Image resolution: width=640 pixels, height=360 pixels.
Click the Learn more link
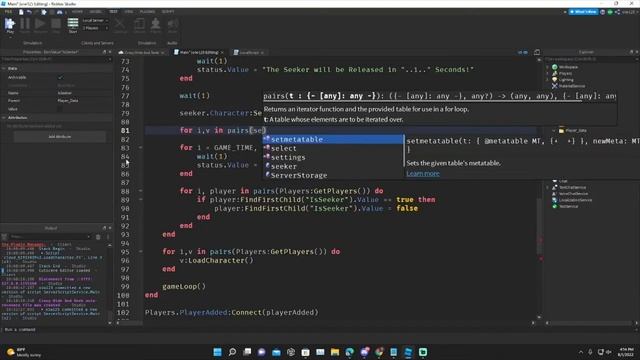(x=423, y=173)
